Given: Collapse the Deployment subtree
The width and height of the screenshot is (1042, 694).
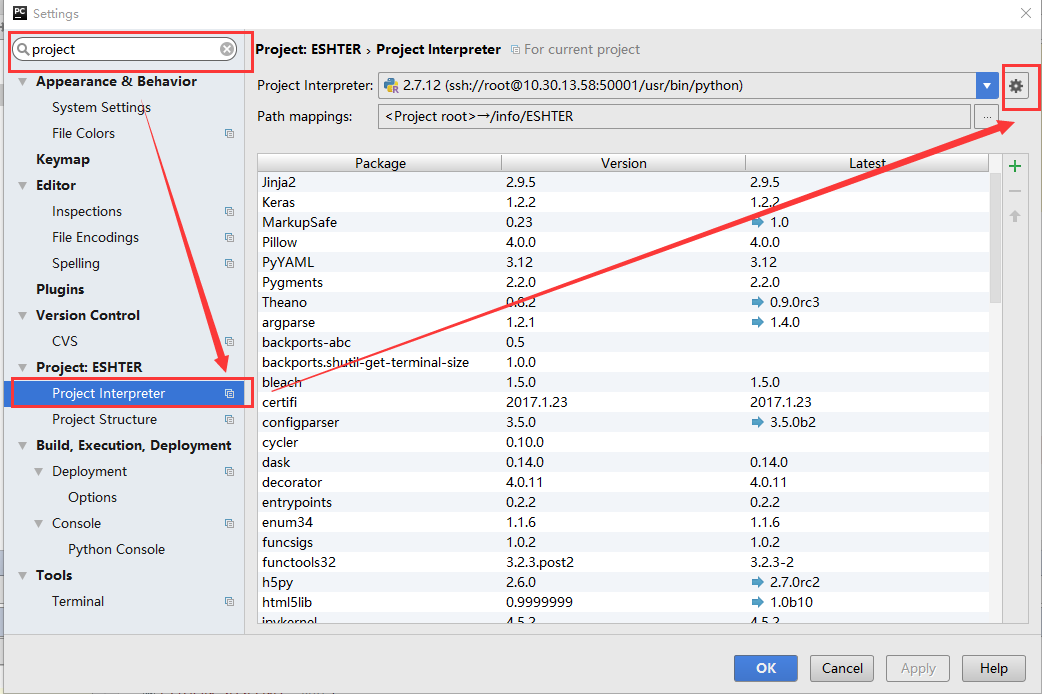Looking at the screenshot, I should click(x=39, y=471).
